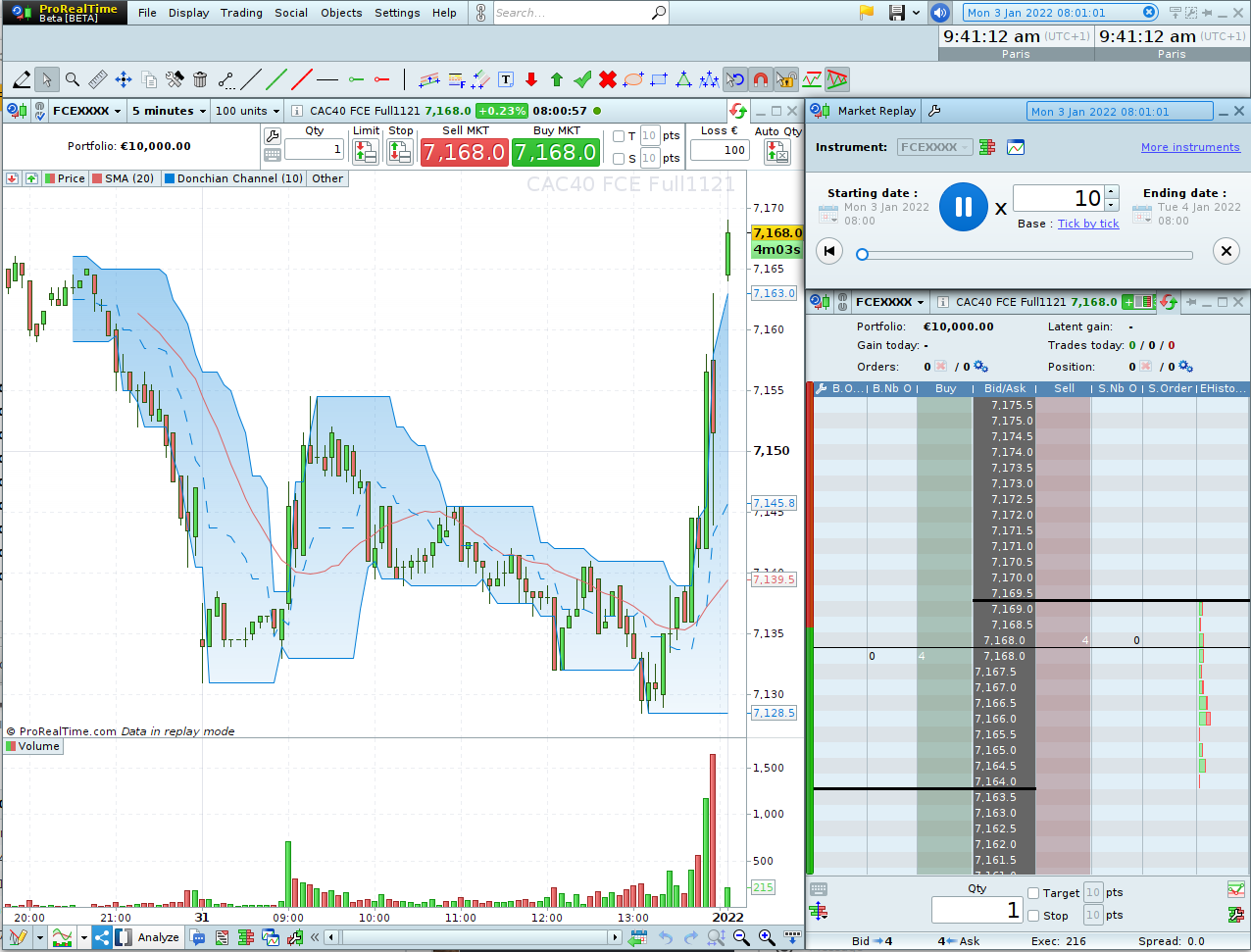Open the Social menu
The height and width of the screenshot is (952, 1251).
[x=291, y=13]
